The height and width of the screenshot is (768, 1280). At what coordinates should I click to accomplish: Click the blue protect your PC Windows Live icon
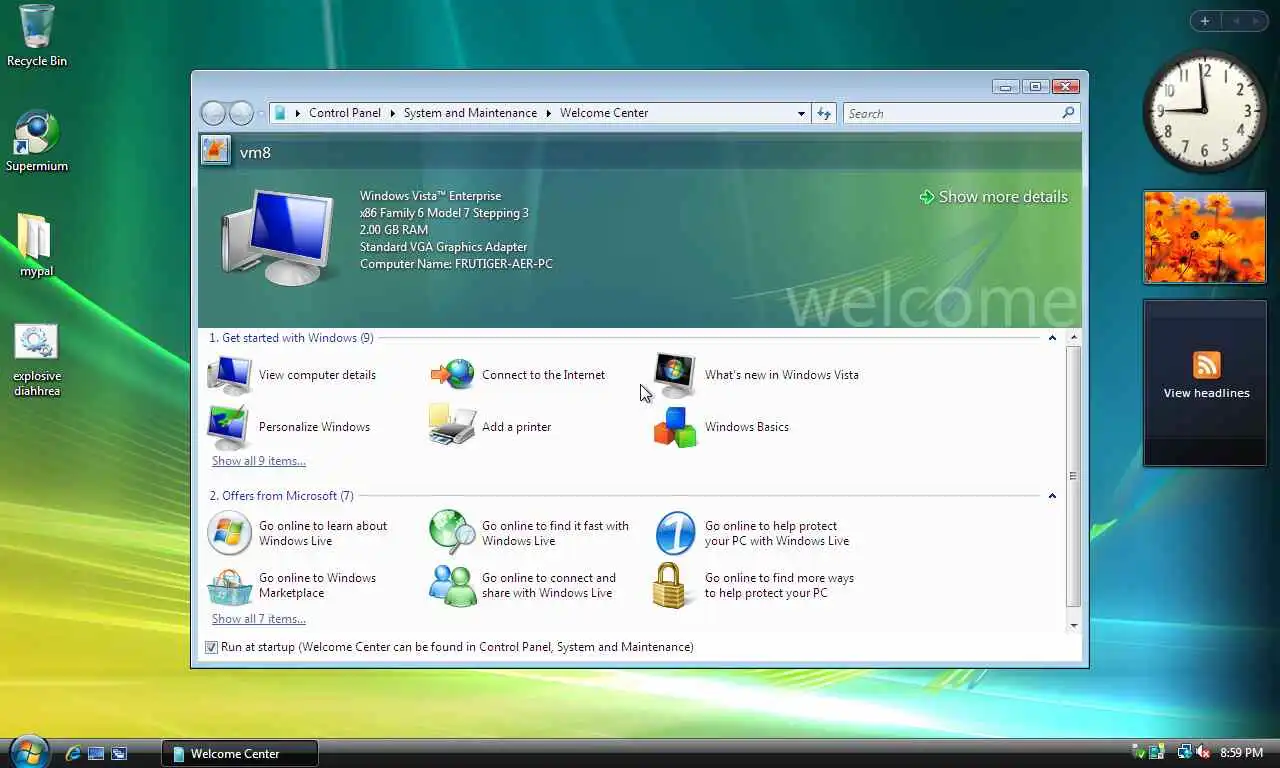tap(675, 533)
